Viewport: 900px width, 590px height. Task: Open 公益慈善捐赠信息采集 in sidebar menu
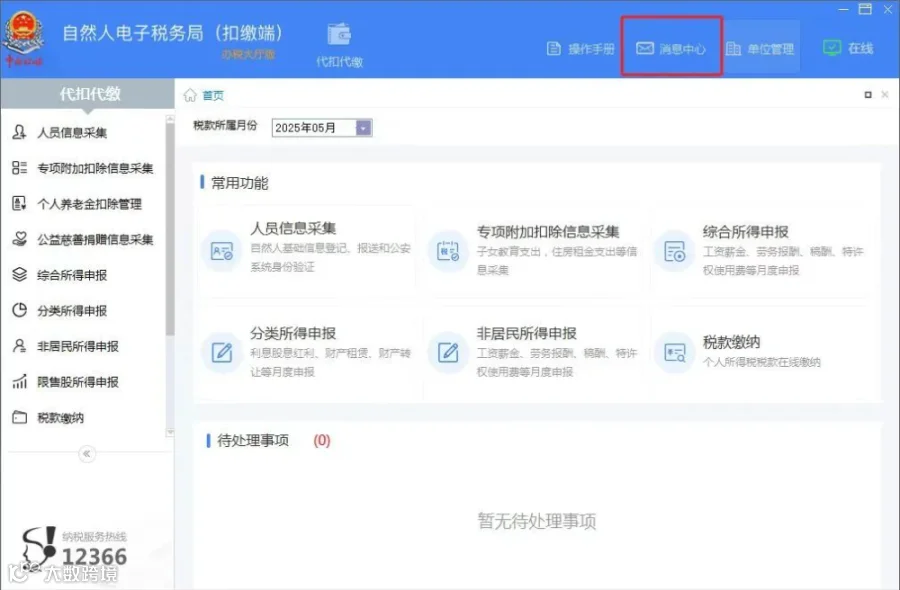[95, 239]
